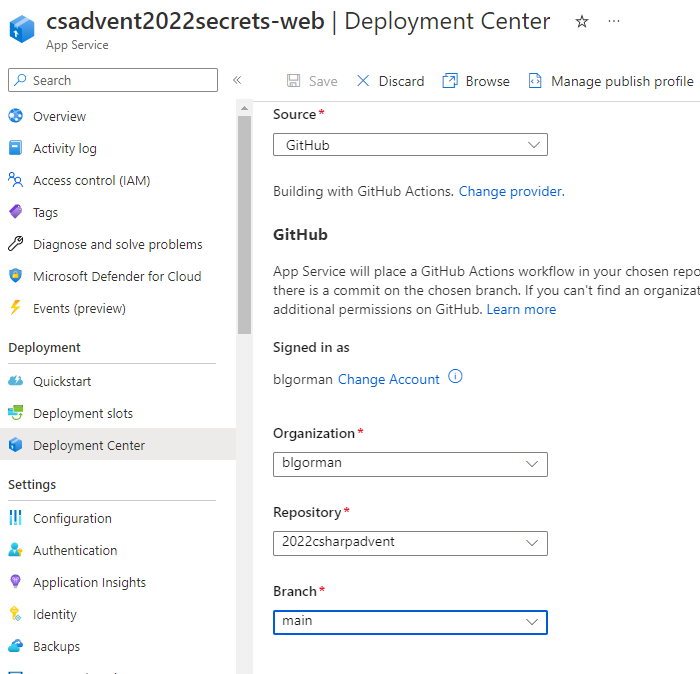
Task: Click the Access control people icon
Action: [x=16, y=180]
